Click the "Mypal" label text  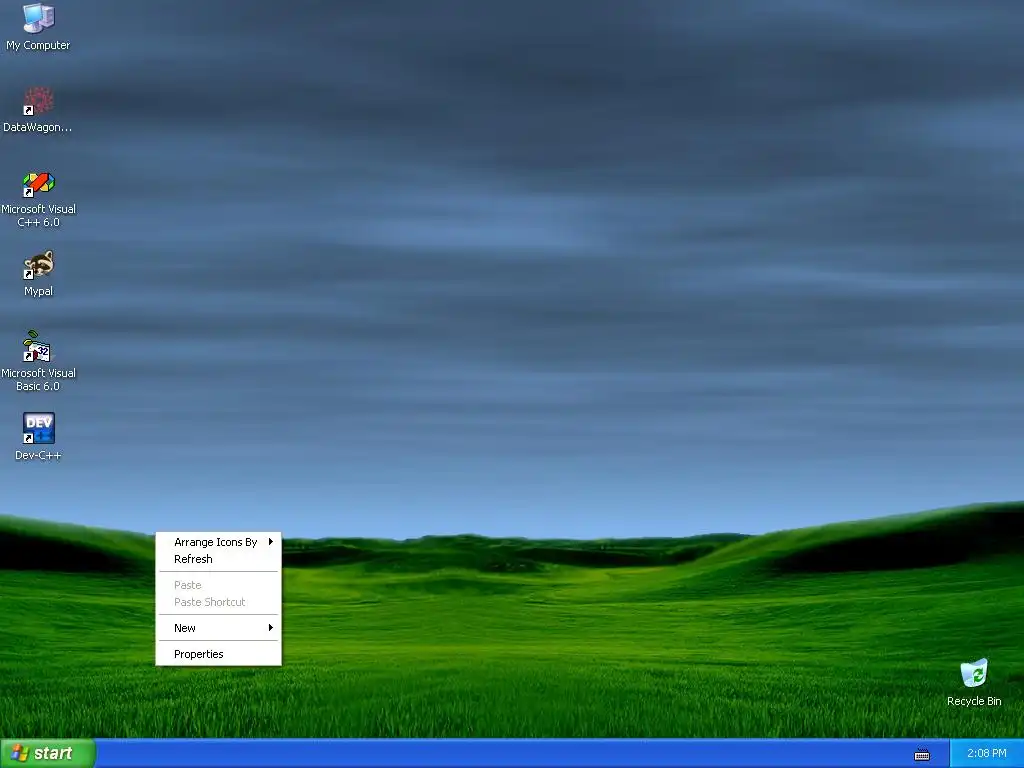point(38,291)
